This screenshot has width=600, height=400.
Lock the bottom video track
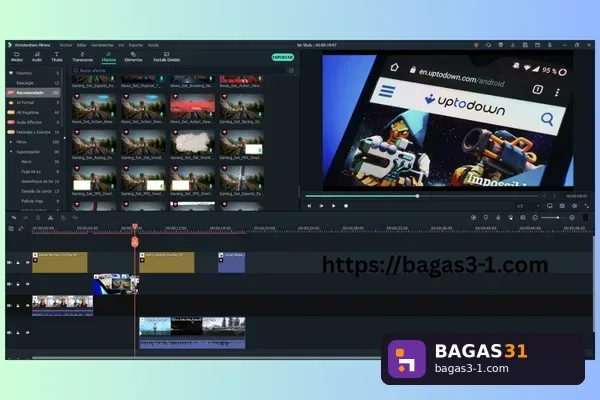pyautogui.click(x=18, y=333)
